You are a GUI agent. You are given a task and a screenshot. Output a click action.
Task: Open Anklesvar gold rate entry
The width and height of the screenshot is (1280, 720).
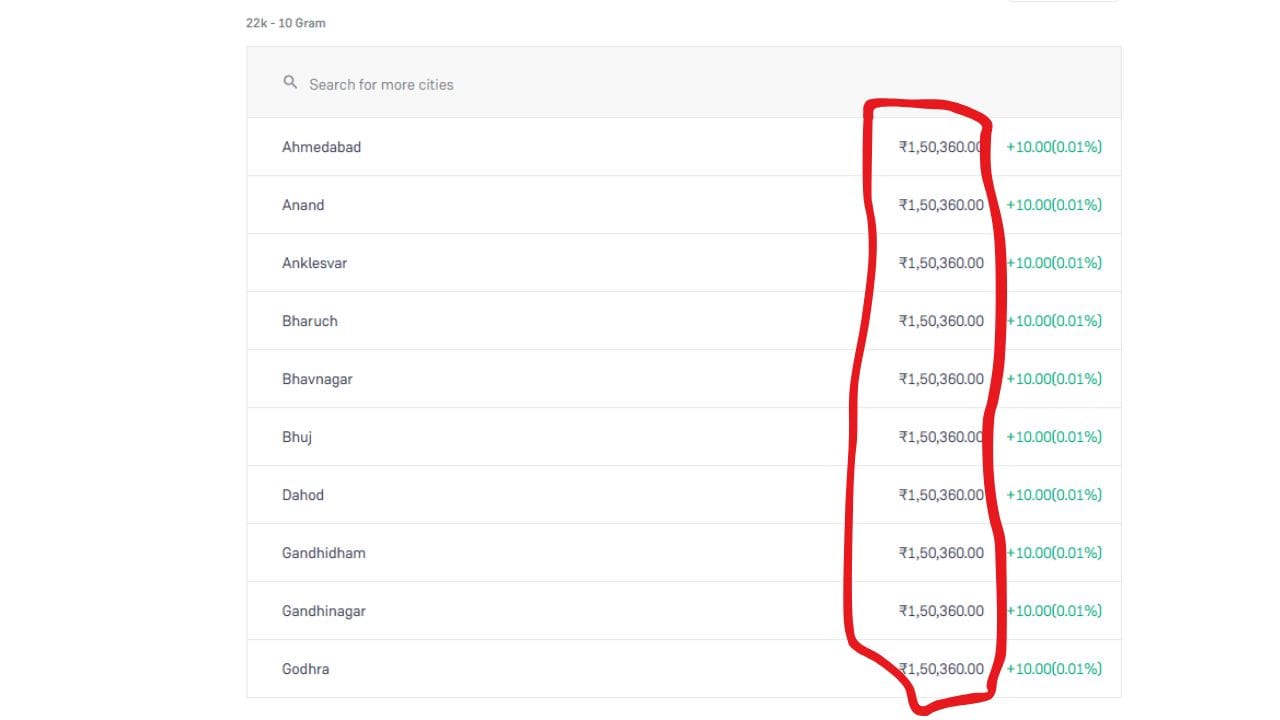tap(684, 263)
